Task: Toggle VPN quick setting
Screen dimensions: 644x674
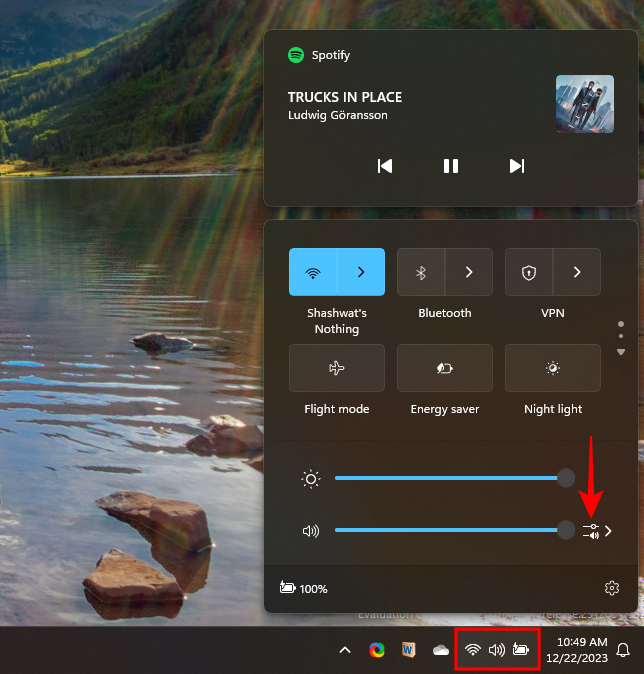Action: tap(529, 272)
